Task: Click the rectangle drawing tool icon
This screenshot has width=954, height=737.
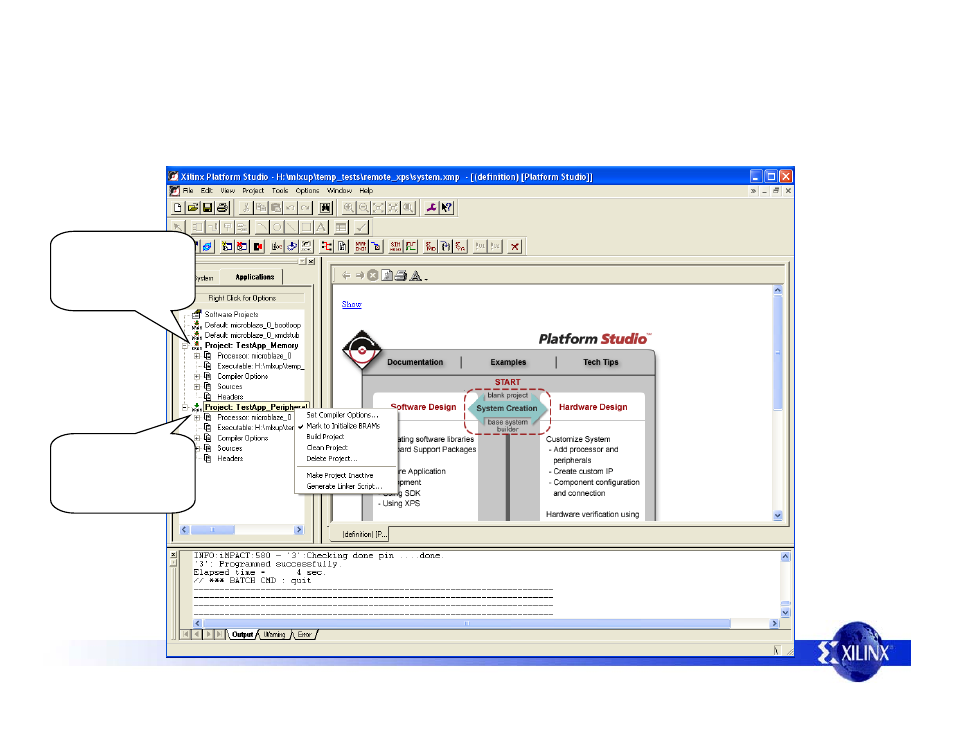Action: point(307,227)
